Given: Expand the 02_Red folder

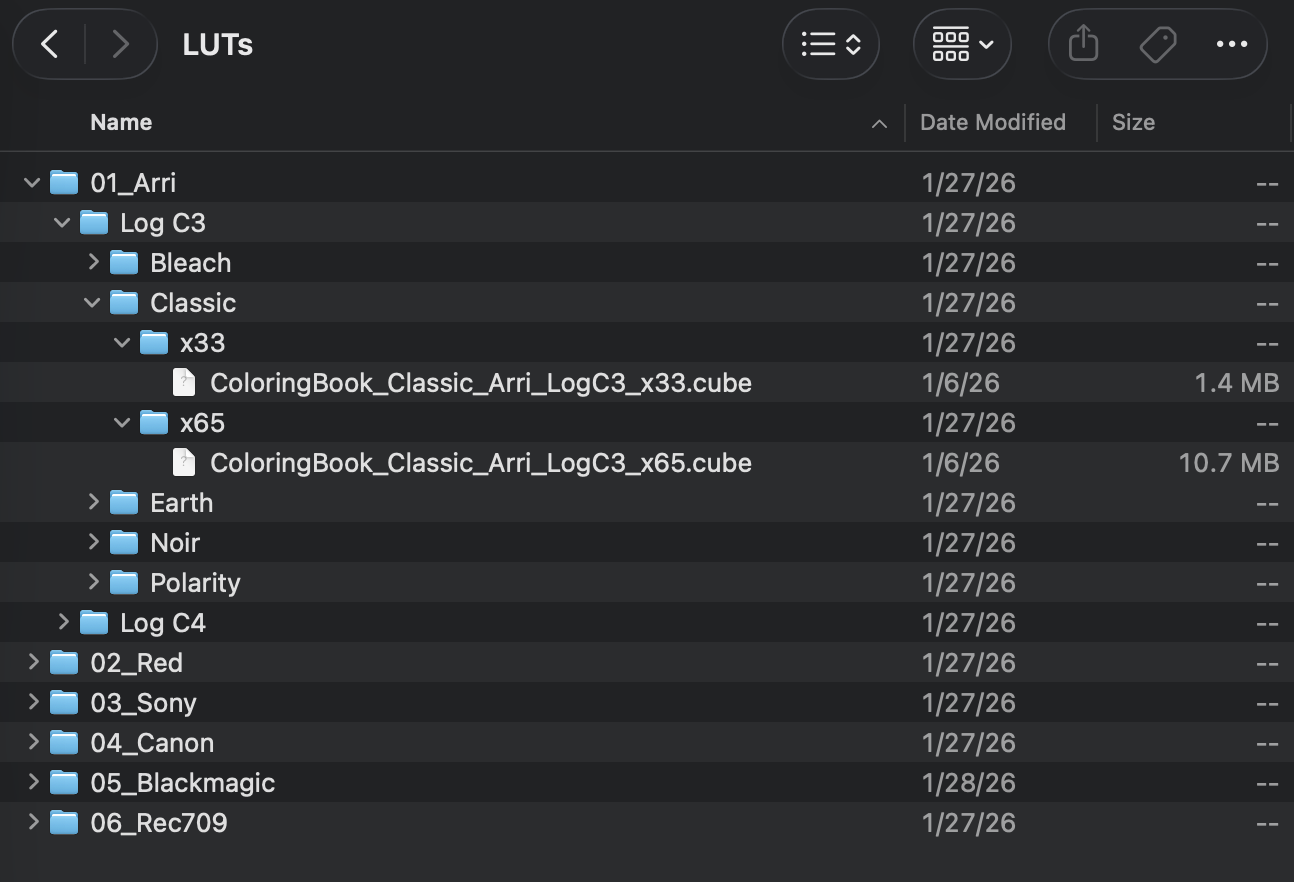Looking at the screenshot, I should pyautogui.click(x=31, y=662).
